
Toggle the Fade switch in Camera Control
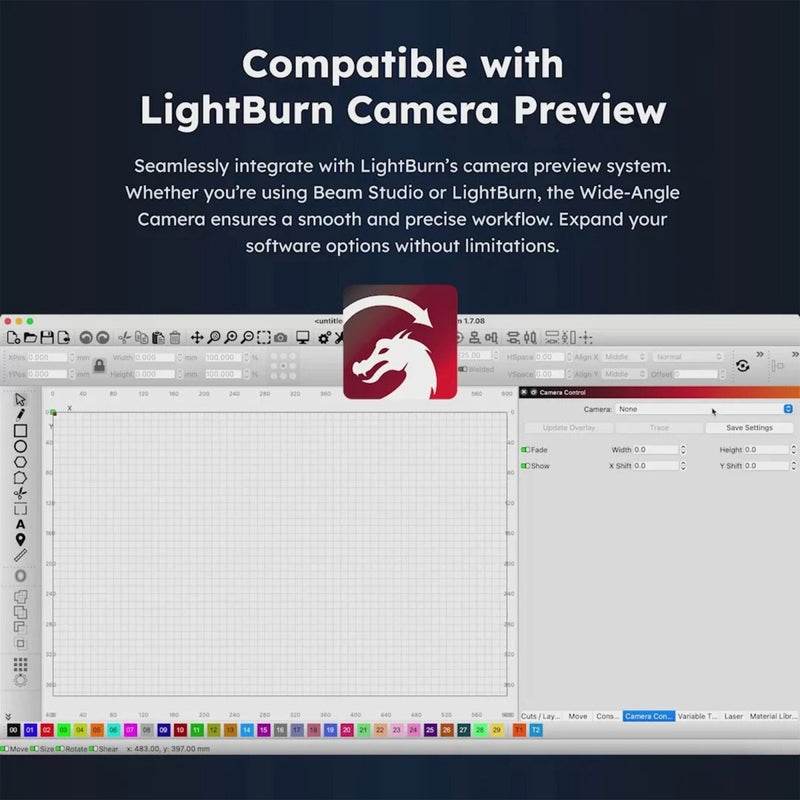pyautogui.click(x=525, y=449)
